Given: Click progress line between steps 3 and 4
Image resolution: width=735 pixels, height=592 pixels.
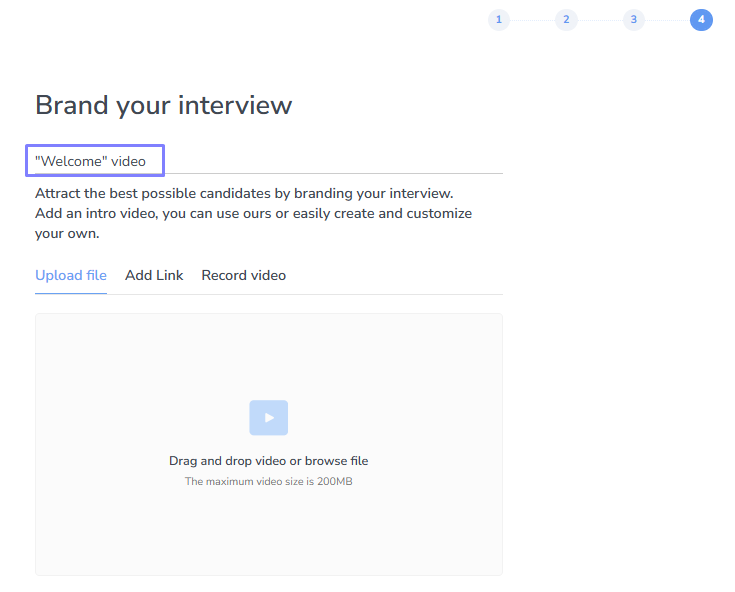Looking at the screenshot, I should pos(667,20).
